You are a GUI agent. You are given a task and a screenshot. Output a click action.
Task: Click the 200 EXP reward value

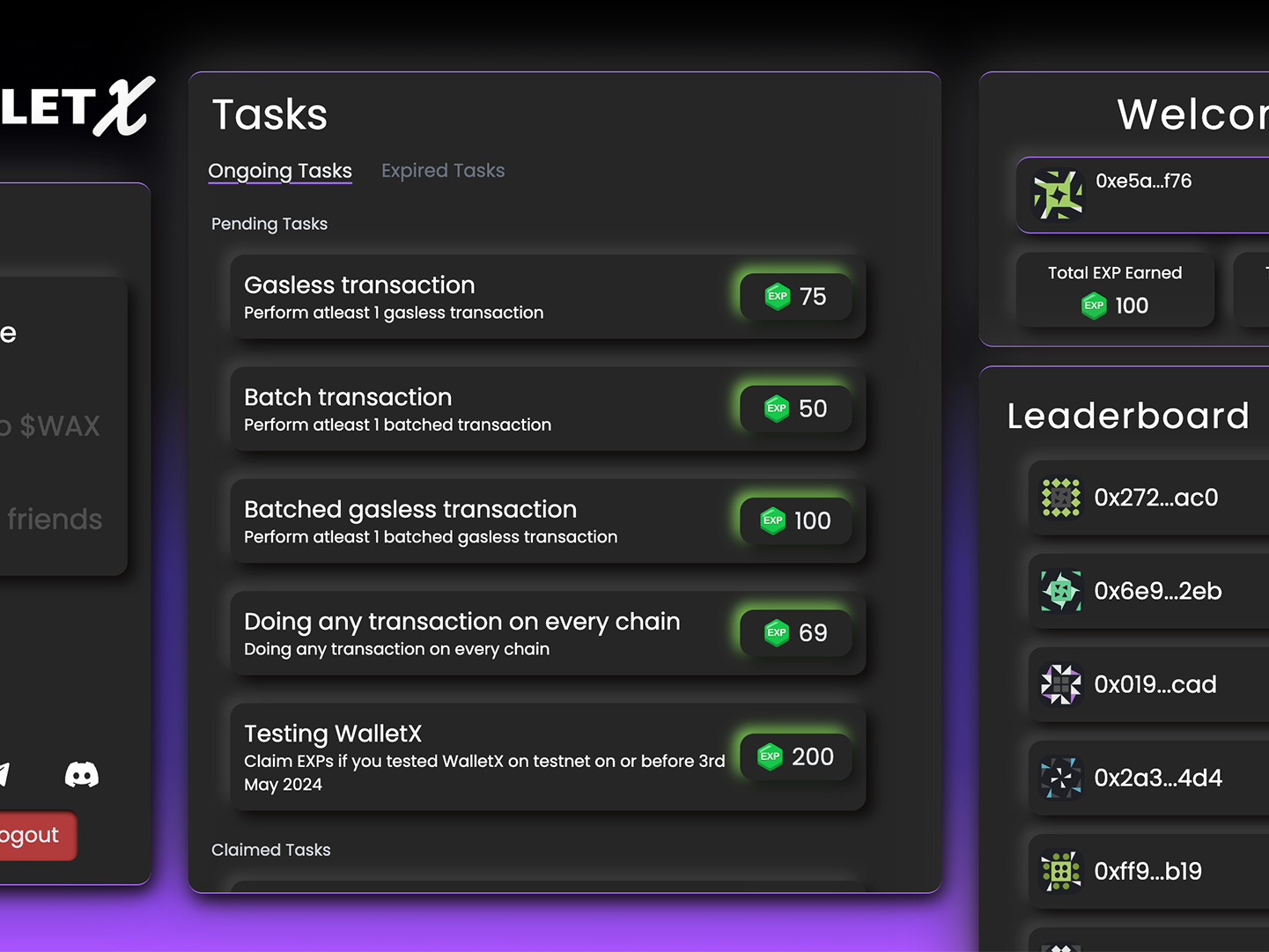pos(812,757)
